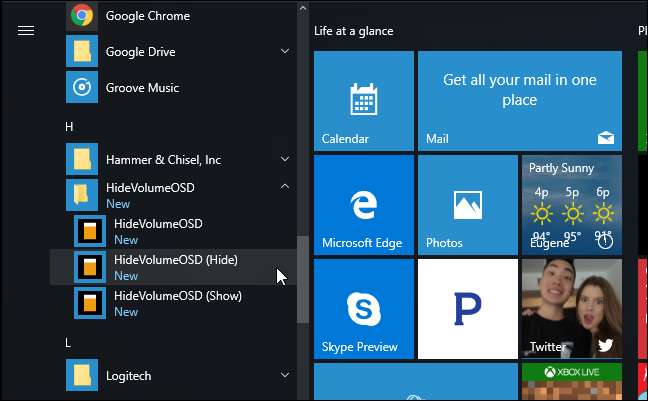This screenshot has width=648, height=401.
Task: Open the Skype Preview tile
Action: click(x=363, y=308)
